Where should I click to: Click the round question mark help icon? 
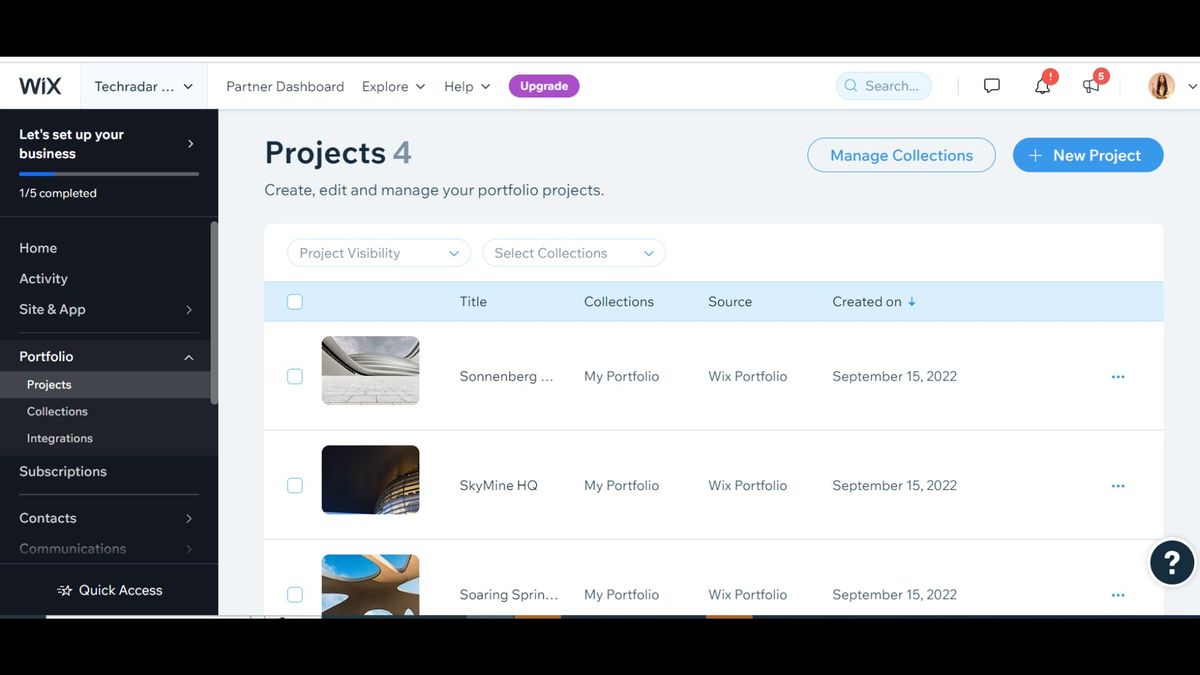coord(1172,562)
